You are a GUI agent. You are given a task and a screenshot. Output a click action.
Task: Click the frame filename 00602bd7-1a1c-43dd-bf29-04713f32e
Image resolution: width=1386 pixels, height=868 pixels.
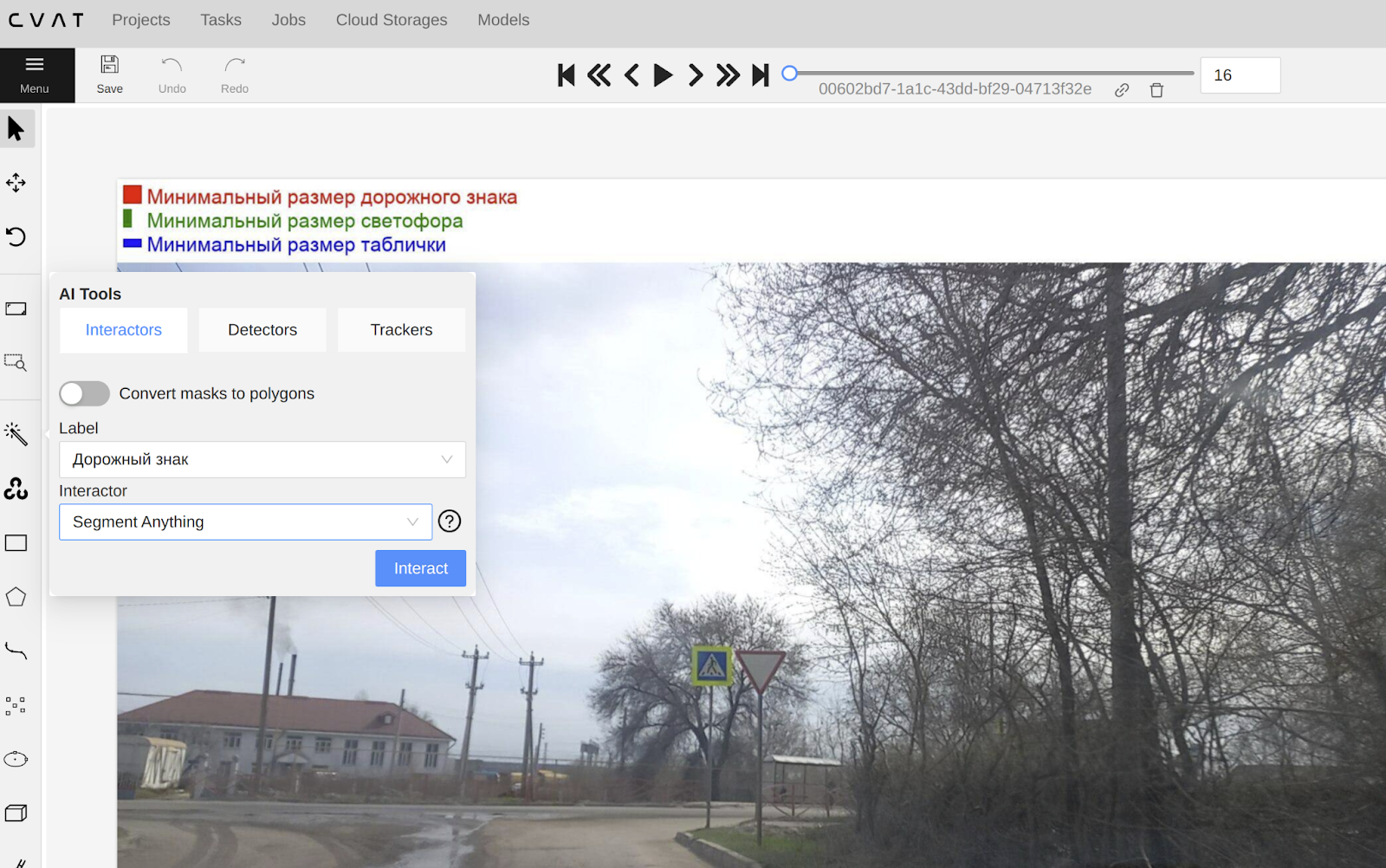(x=955, y=89)
